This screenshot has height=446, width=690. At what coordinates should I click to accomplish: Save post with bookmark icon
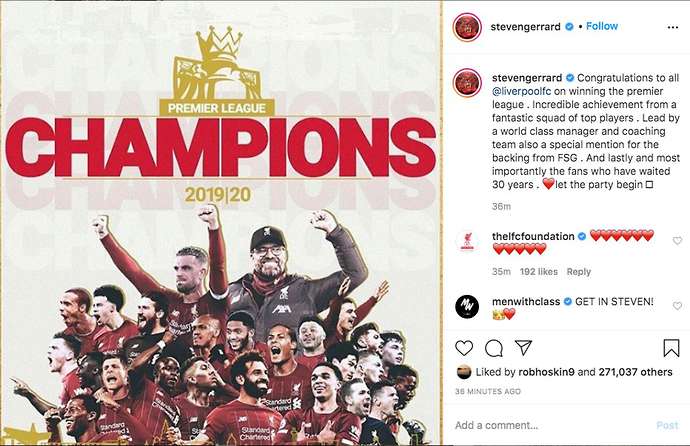[671, 348]
